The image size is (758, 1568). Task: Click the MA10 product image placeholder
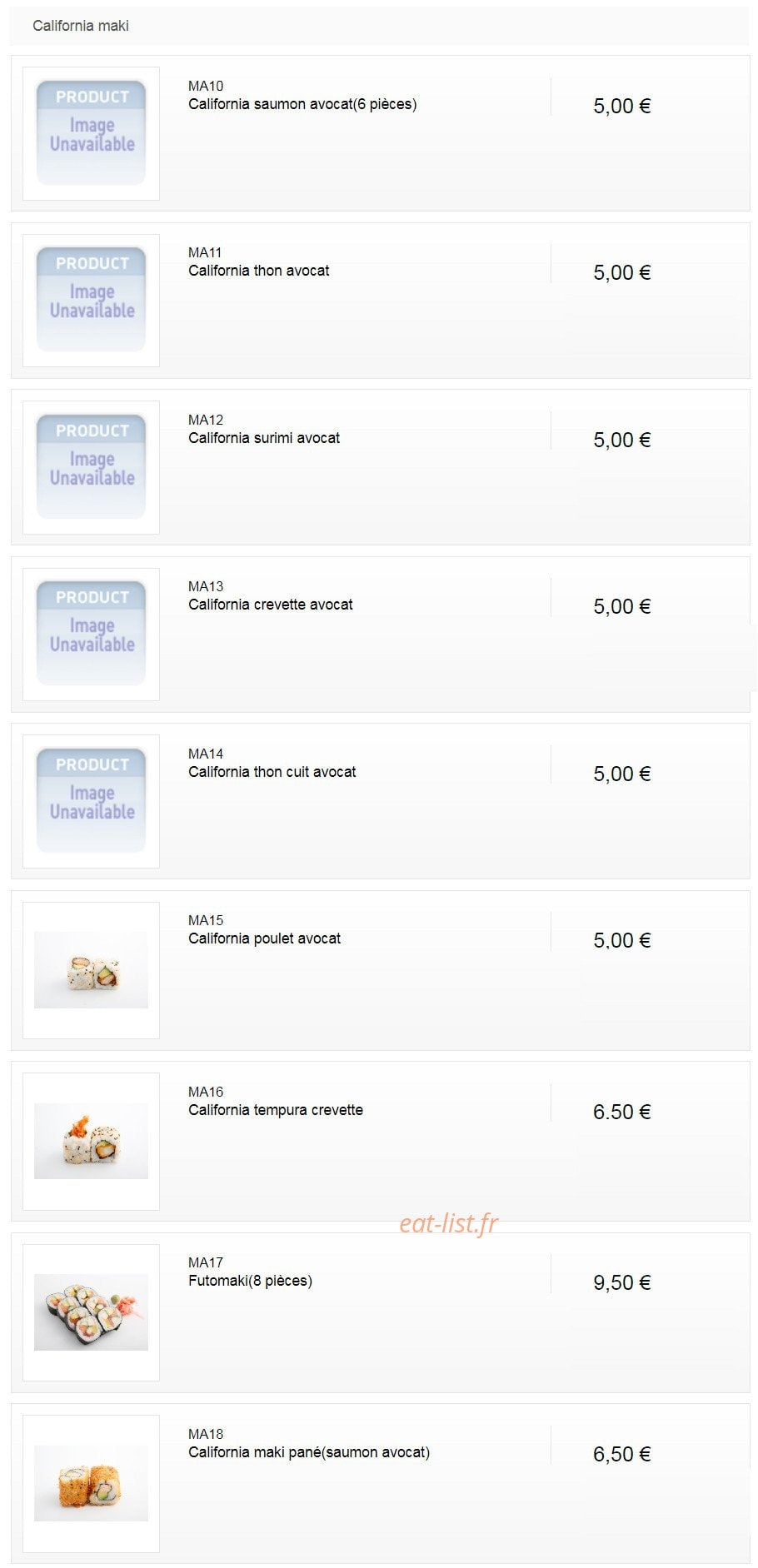point(91,133)
